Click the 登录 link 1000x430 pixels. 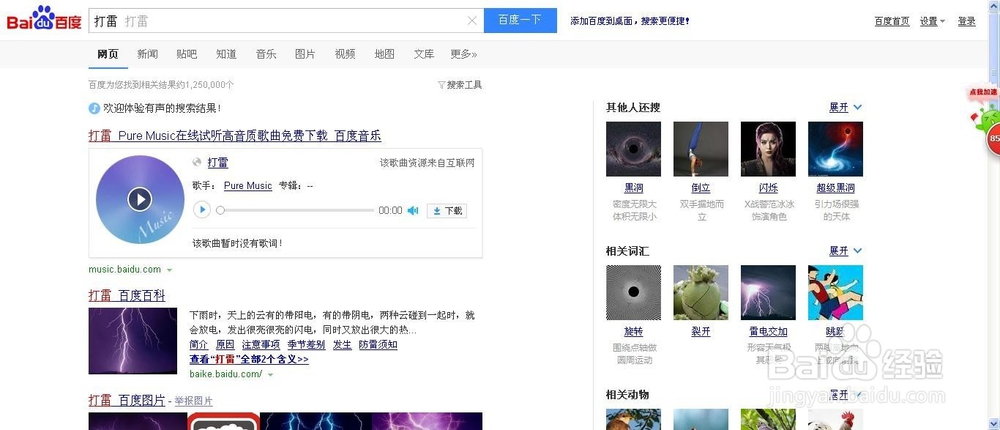coord(966,21)
